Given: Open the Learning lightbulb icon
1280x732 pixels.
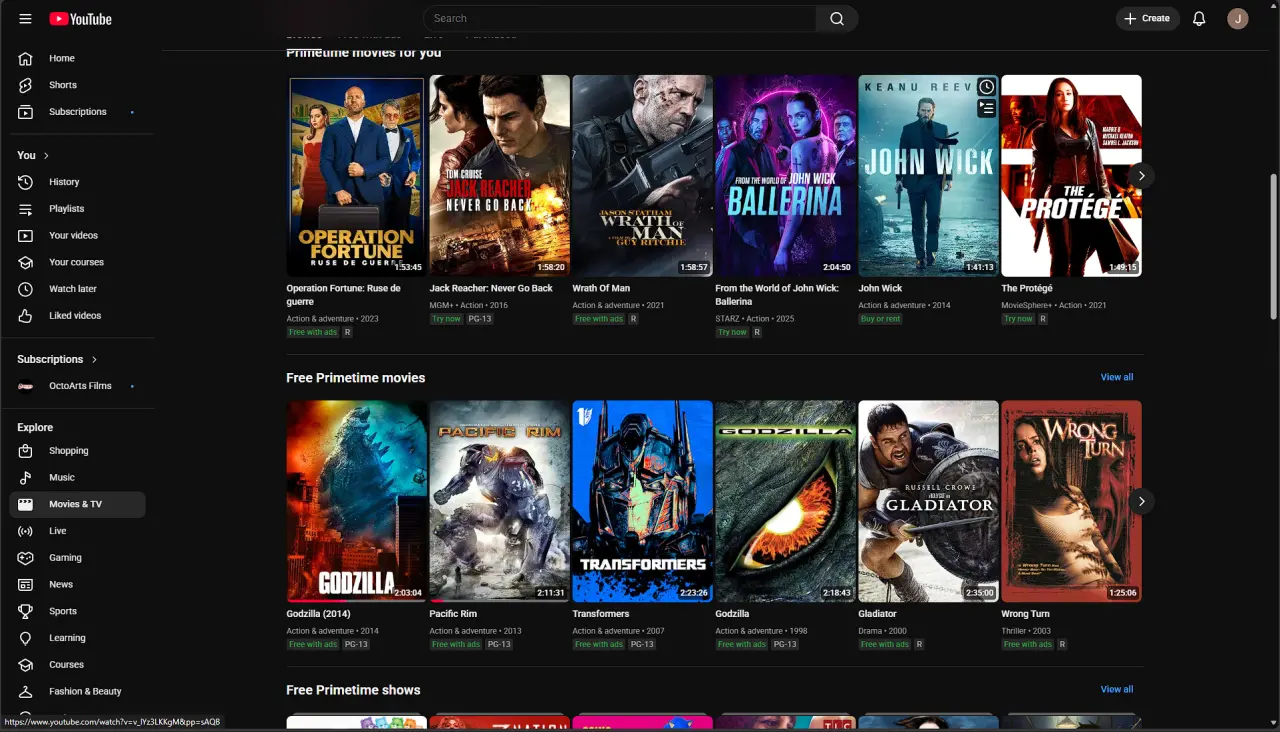Looking at the screenshot, I should pyautogui.click(x=26, y=638).
